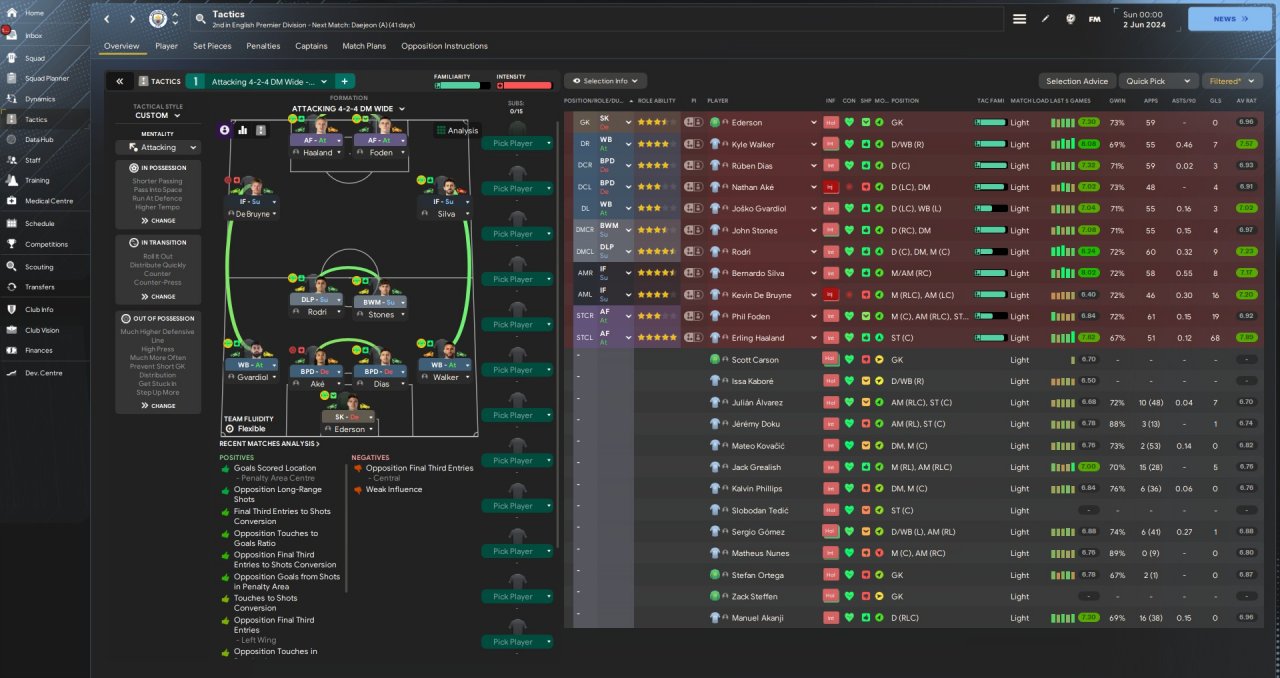Expand the Tactical Style Custom dropdown
1280x678 pixels.
pos(158,115)
